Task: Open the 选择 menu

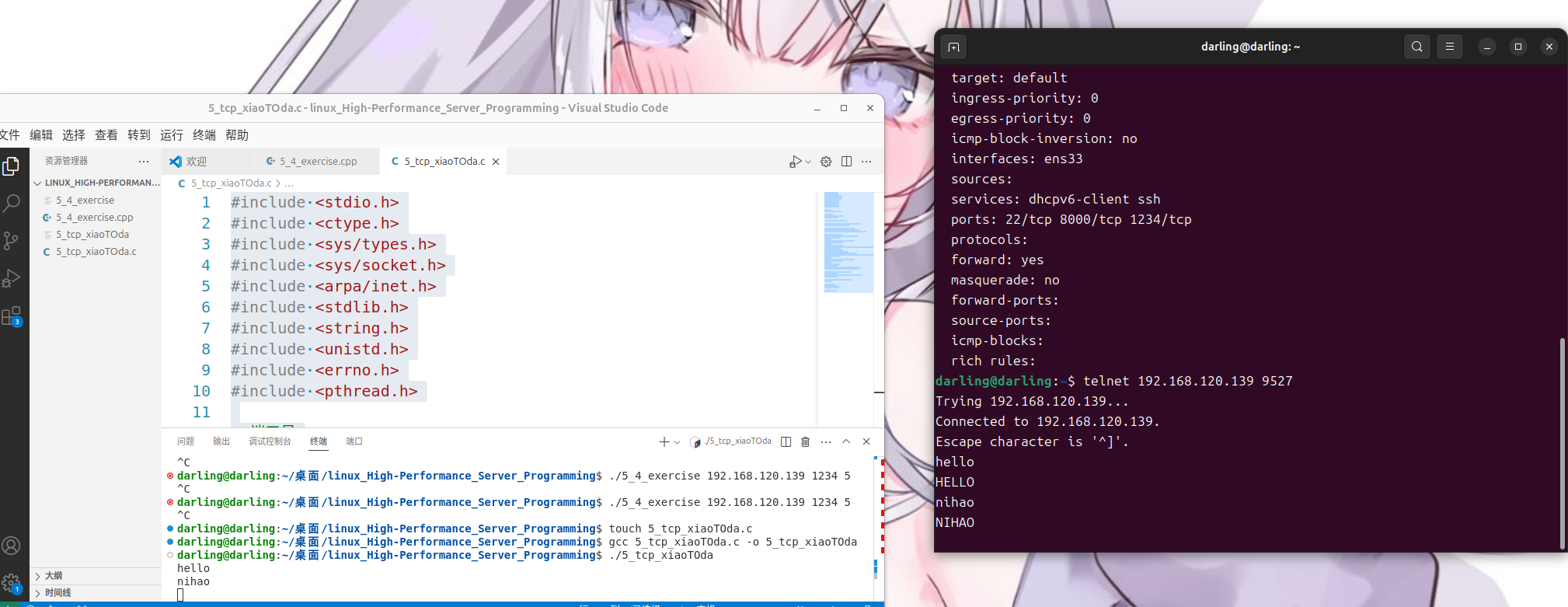Action: click(x=74, y=135)
